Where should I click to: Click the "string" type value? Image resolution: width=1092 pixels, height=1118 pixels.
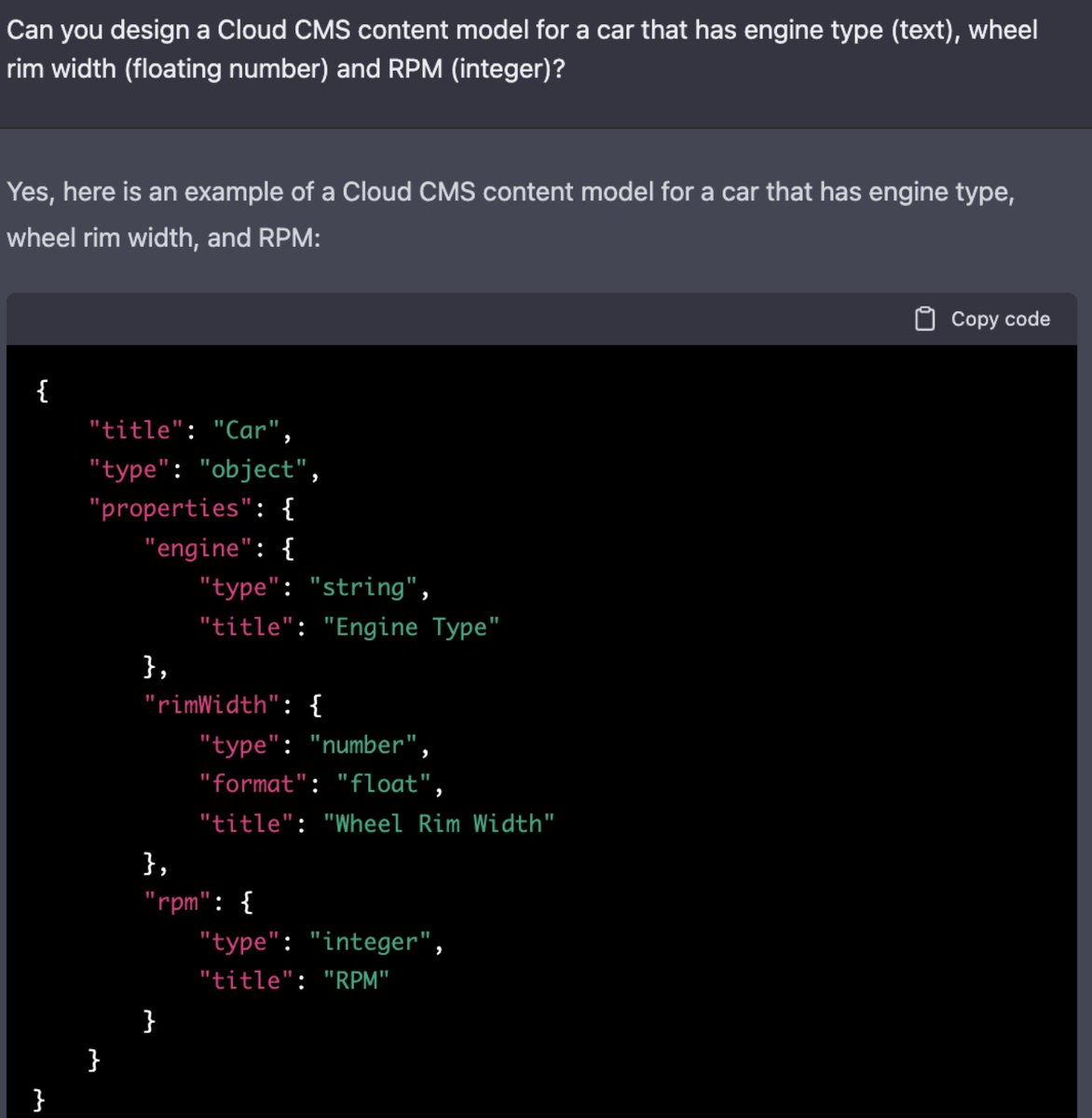[363, 588]
